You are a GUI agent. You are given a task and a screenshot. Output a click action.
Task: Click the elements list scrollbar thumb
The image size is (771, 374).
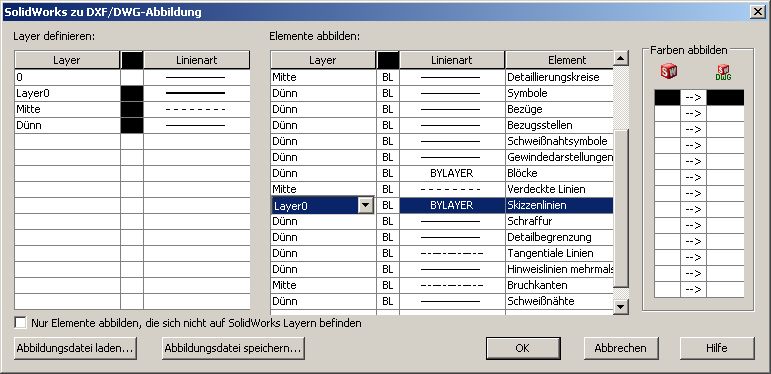pos(622,208)
